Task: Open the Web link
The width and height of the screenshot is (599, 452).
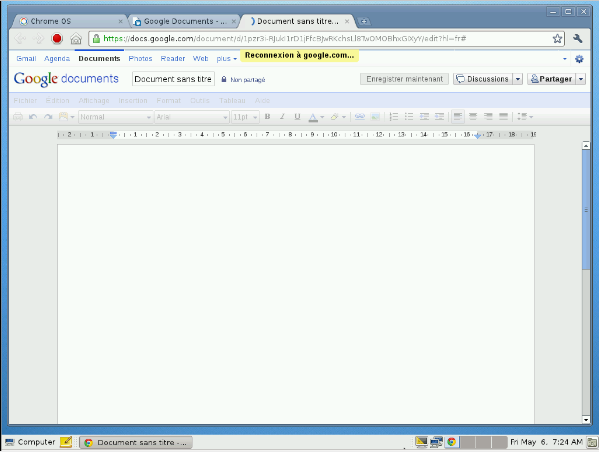Action: pos(200,58)
